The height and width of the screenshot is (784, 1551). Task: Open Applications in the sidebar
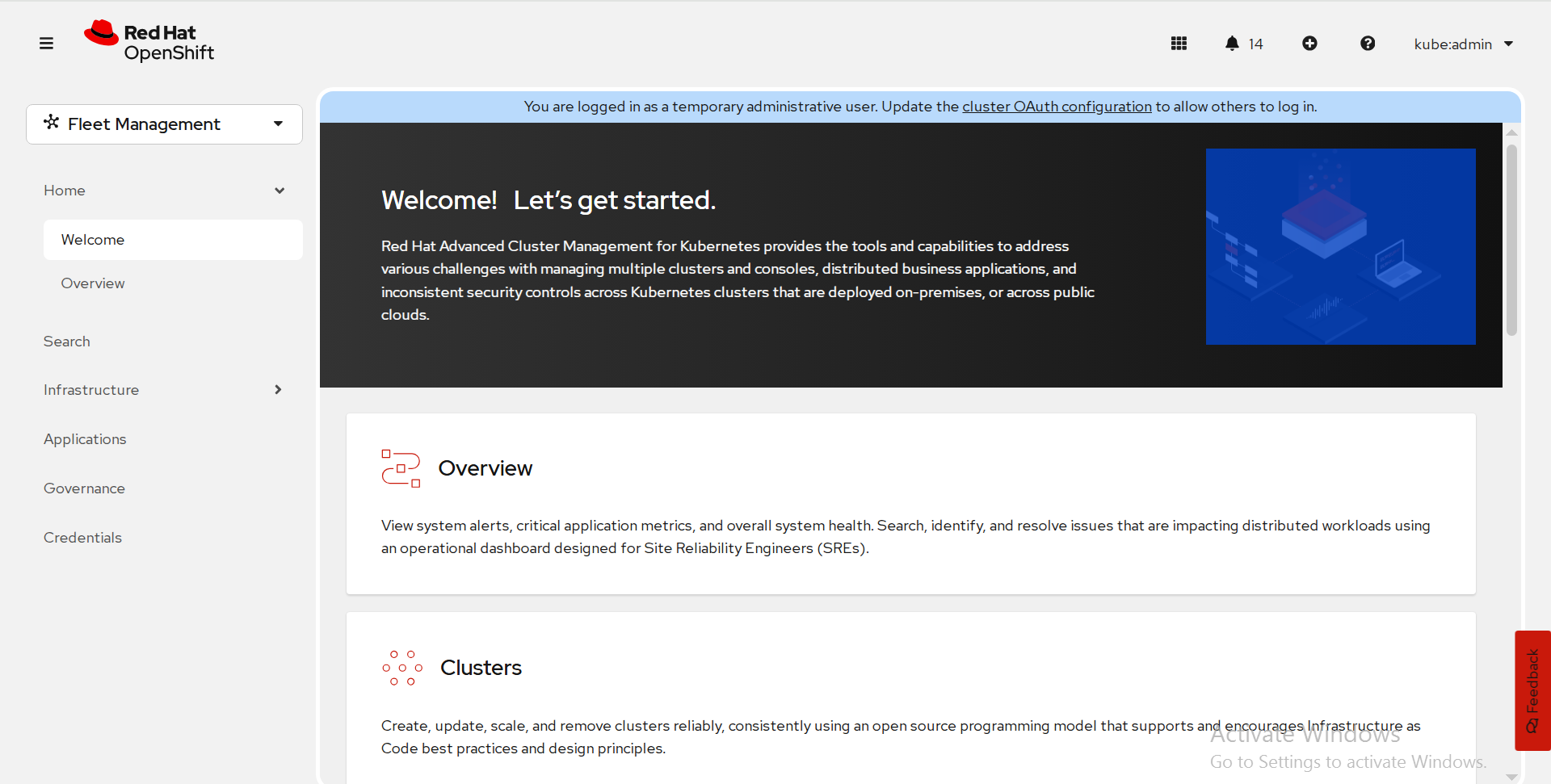coord(85,439)
